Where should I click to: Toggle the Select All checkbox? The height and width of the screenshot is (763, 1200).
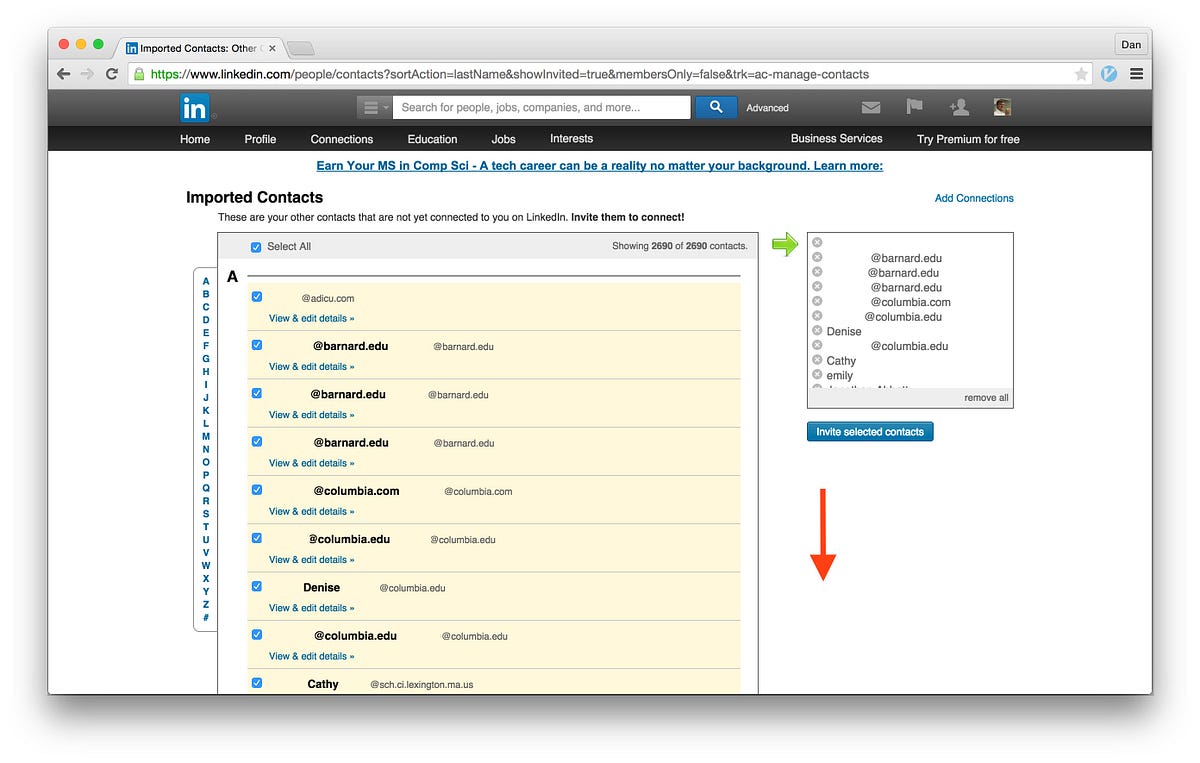tap(256, 247)
